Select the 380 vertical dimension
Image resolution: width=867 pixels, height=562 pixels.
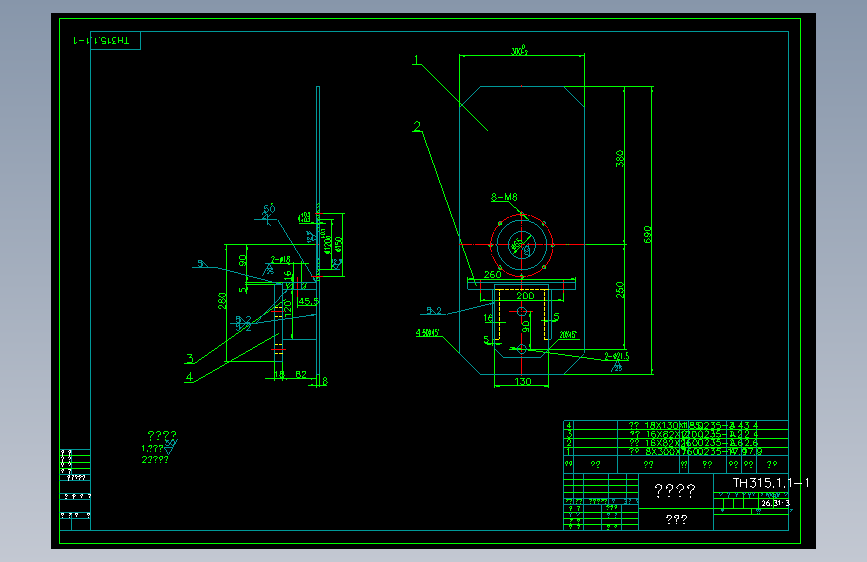point(619,159)
